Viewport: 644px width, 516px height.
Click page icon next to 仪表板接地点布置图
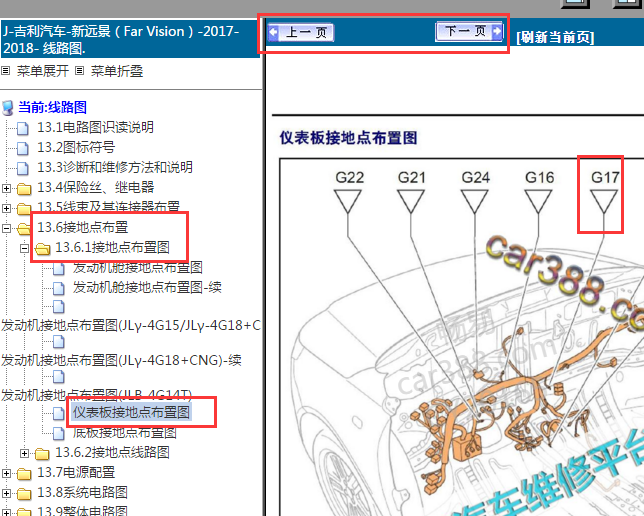pyautogui.click(x=59, y=413)
